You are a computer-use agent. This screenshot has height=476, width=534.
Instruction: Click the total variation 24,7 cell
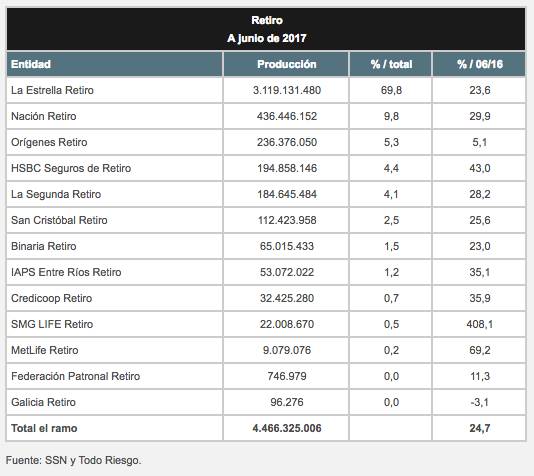(x=479, y=428)
